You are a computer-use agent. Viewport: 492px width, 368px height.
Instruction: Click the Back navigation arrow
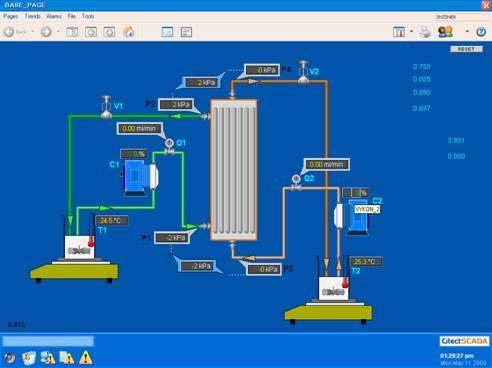coord(9,32)
